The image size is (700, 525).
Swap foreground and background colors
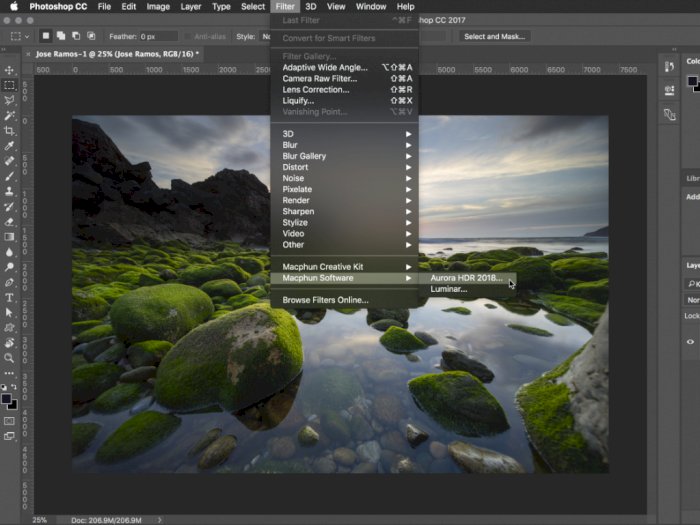point(15,387)
